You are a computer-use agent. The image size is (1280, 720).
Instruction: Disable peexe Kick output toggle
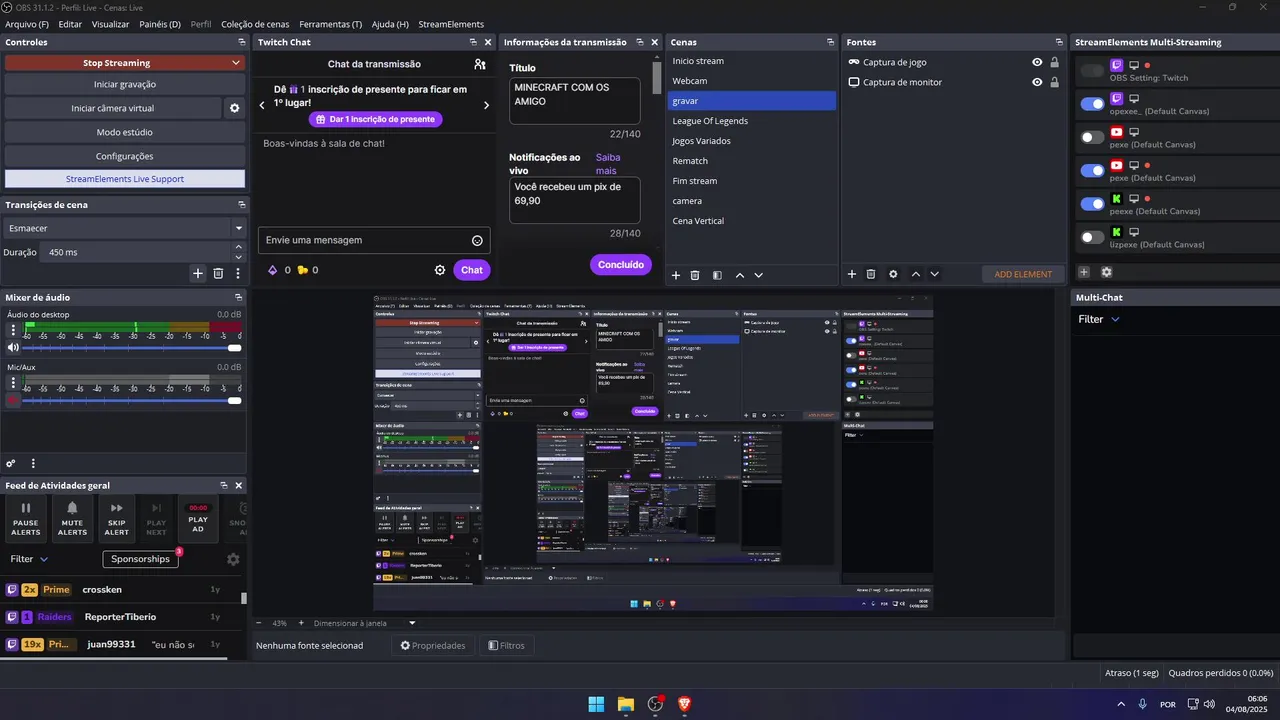tap(1093, 204)
